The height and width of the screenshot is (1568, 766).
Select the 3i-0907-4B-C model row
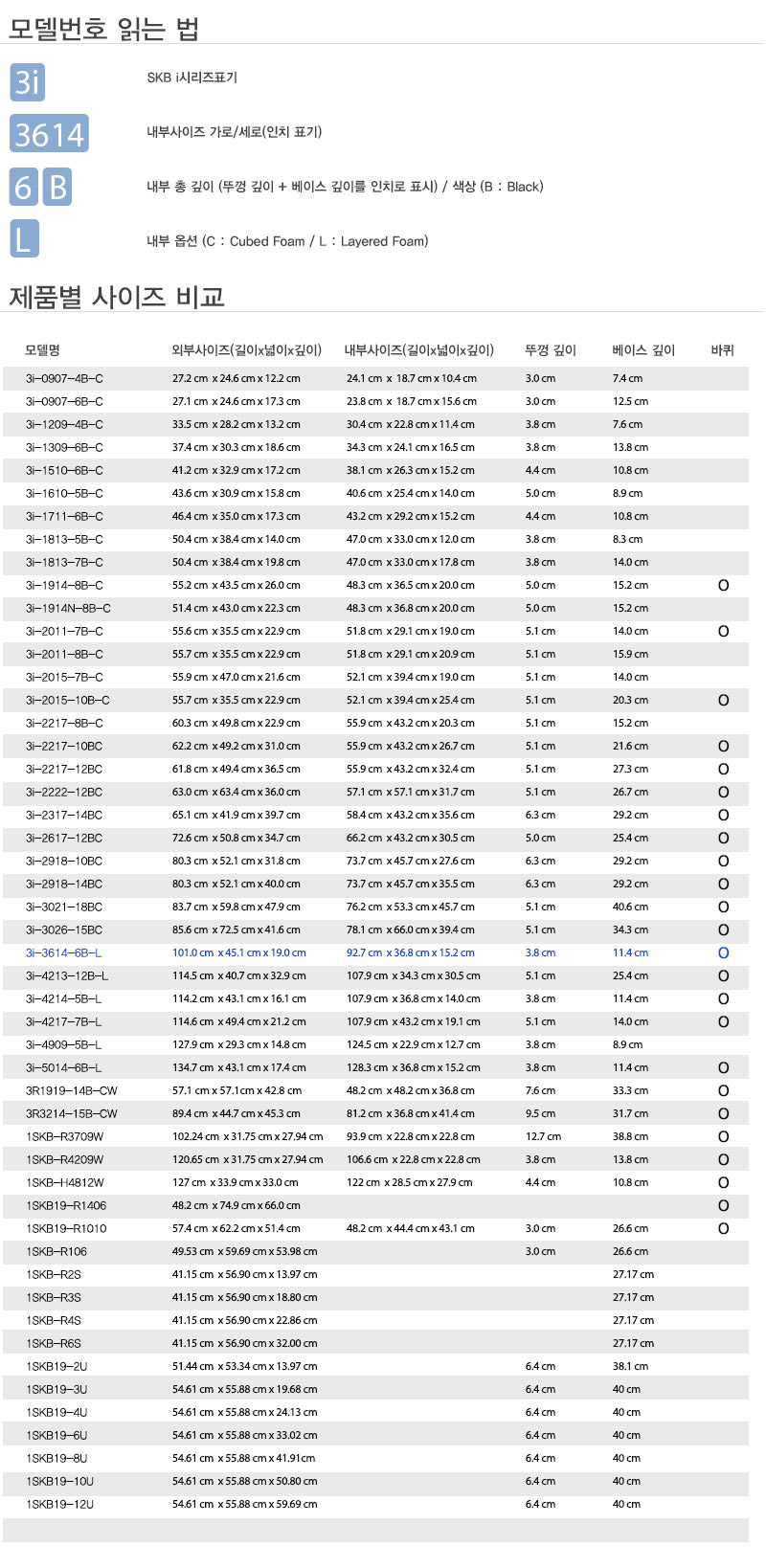[64, 379]
